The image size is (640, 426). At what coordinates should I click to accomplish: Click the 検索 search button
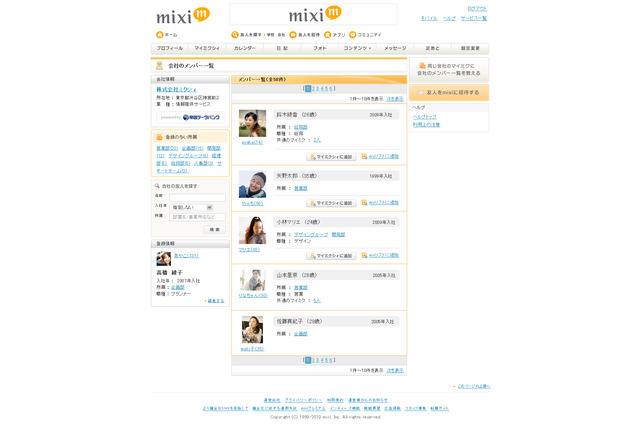pos(215,230)
